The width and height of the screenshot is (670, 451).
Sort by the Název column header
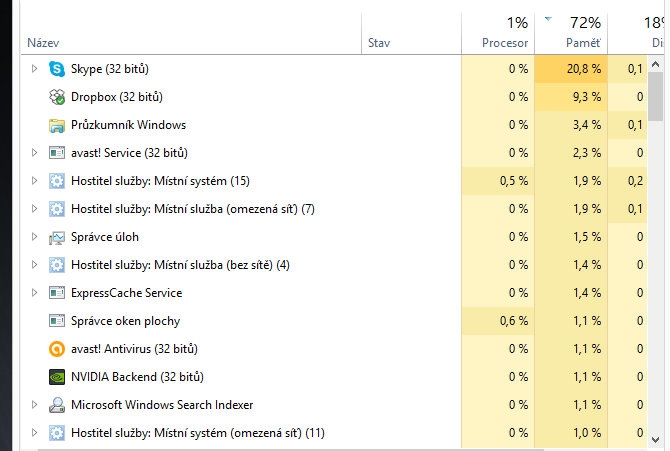(191, 33)
